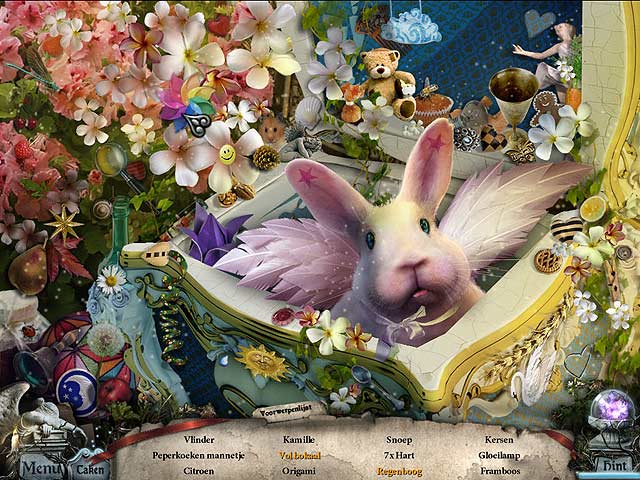Select the gold star ornament
Image resolution: width=640 pixels, height=480 pixels.
66,223
